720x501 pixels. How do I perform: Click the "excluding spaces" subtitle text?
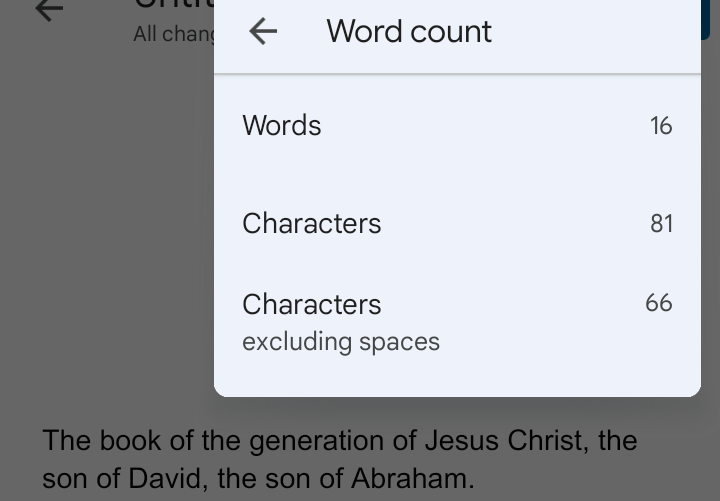[340, 342]
